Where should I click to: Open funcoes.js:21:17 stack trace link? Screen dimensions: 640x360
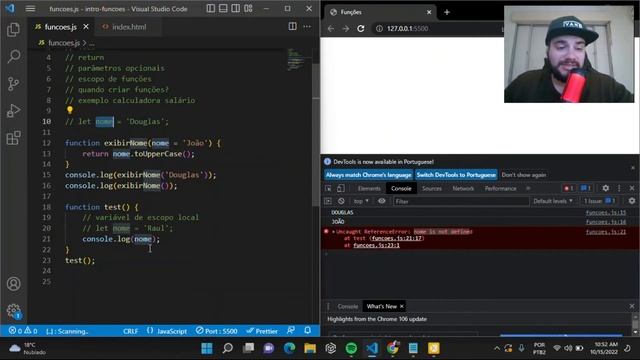[x=396, y=238]
